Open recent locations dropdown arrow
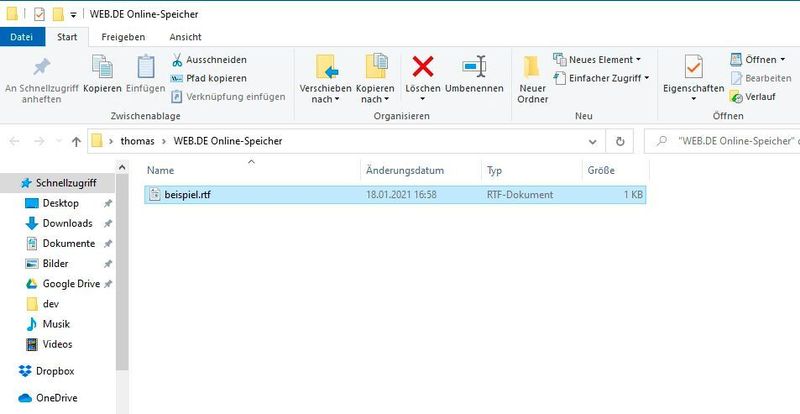Screen dimensions: 800x414 point(59,141)
